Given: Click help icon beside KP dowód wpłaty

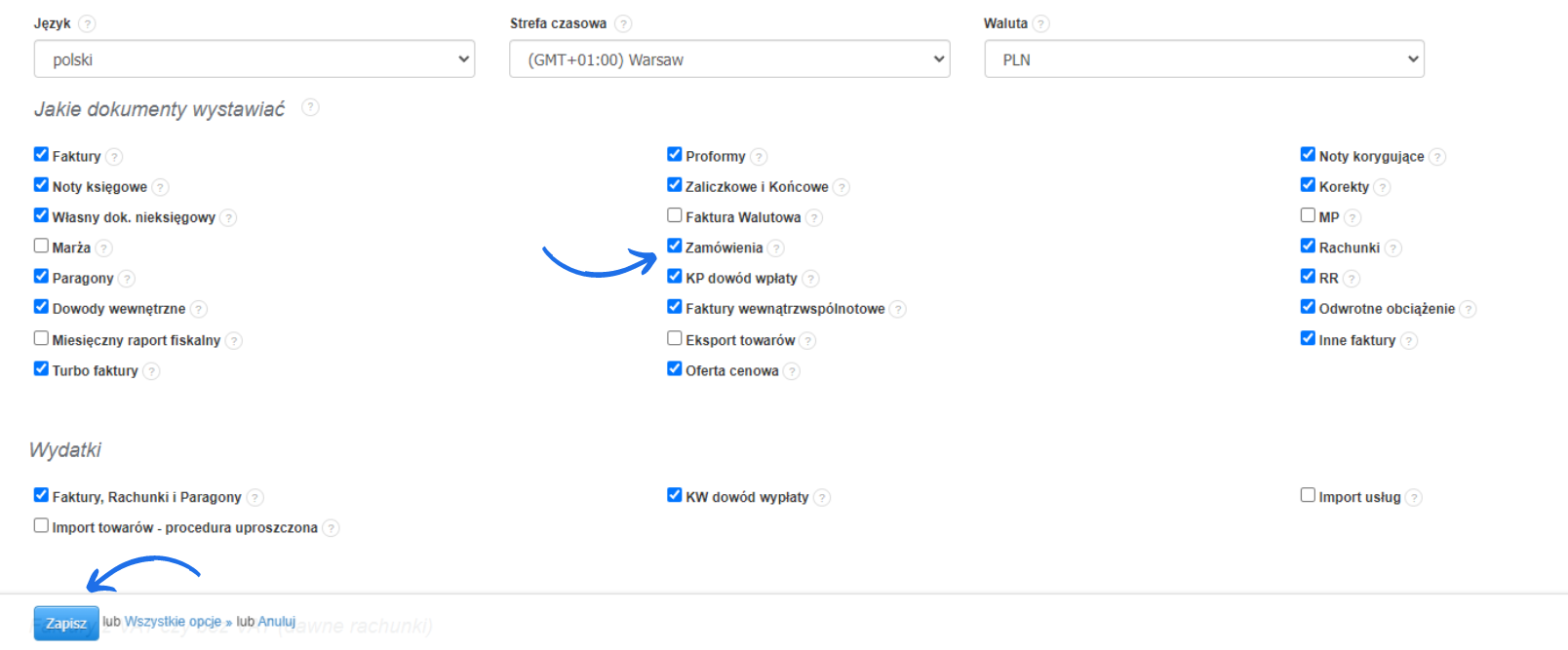Looking at the screenshot, I should (x=810, y=279).
